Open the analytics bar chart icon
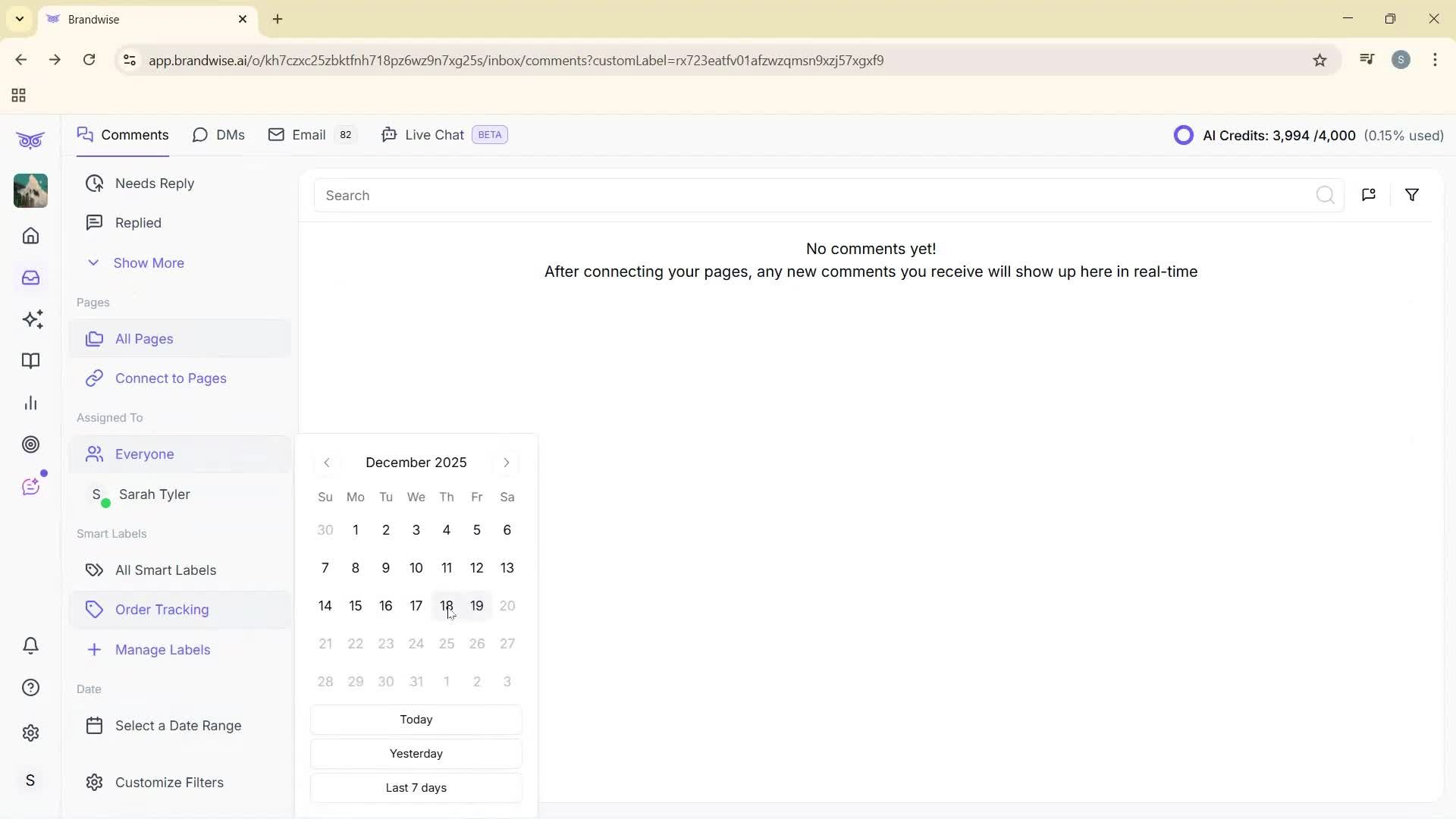The image size is (1456, 819). [30, 403]
